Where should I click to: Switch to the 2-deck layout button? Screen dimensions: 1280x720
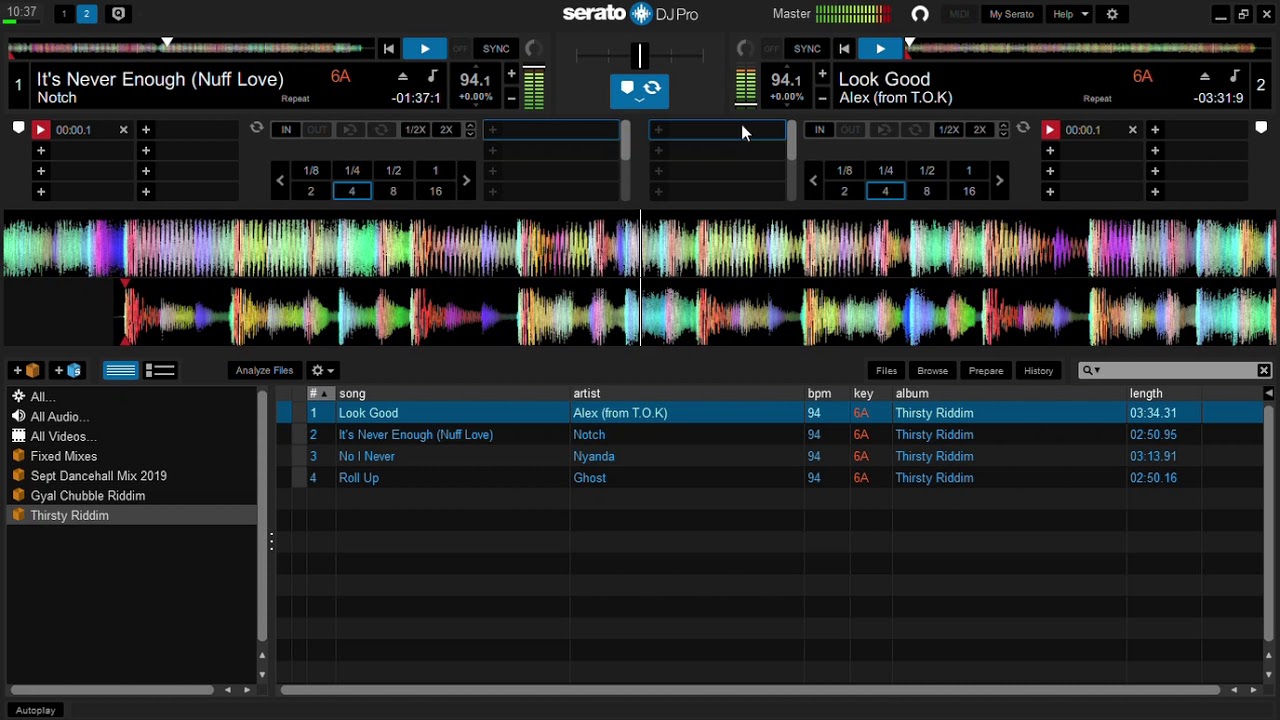(86, 14)
